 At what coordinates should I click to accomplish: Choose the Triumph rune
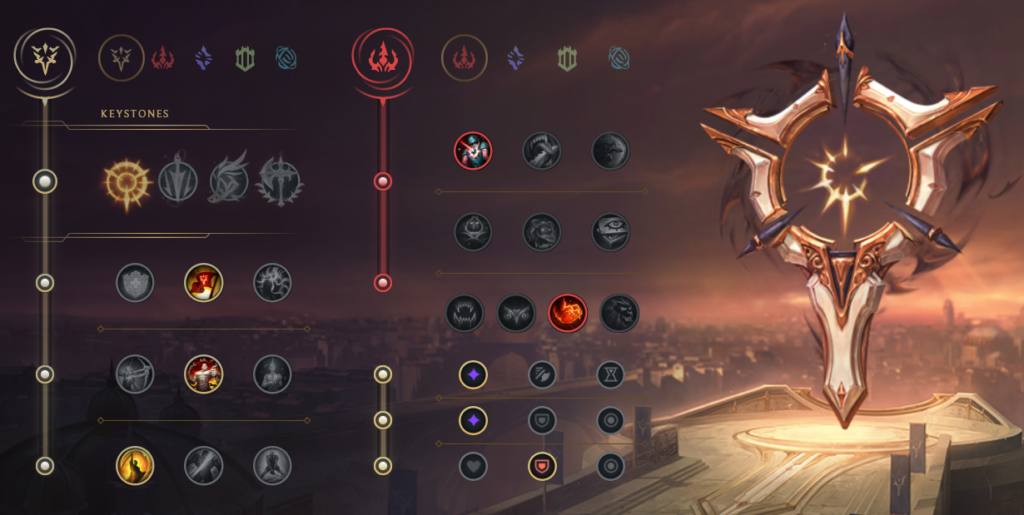[x=204, y=283]
